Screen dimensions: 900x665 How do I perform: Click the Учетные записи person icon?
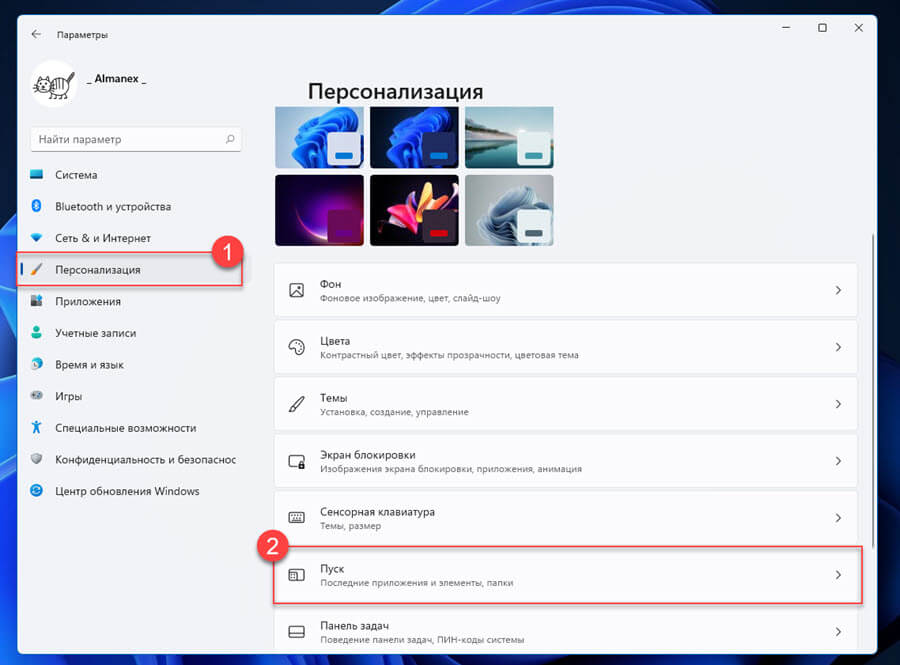(36, 332)
